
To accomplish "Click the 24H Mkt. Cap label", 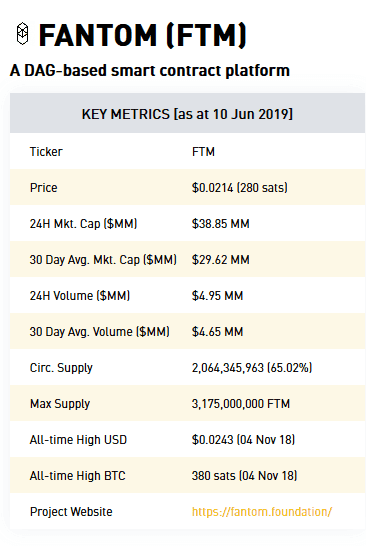I will (x=84, y=224).
